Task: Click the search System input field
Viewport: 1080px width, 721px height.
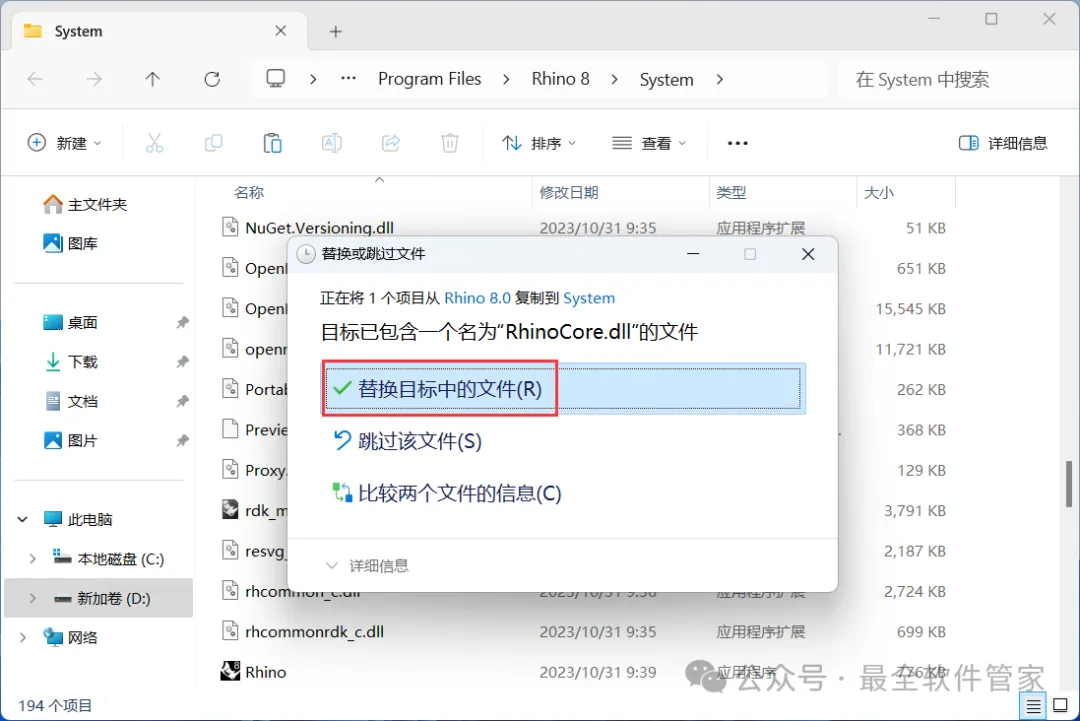Action: pos(957,79)
